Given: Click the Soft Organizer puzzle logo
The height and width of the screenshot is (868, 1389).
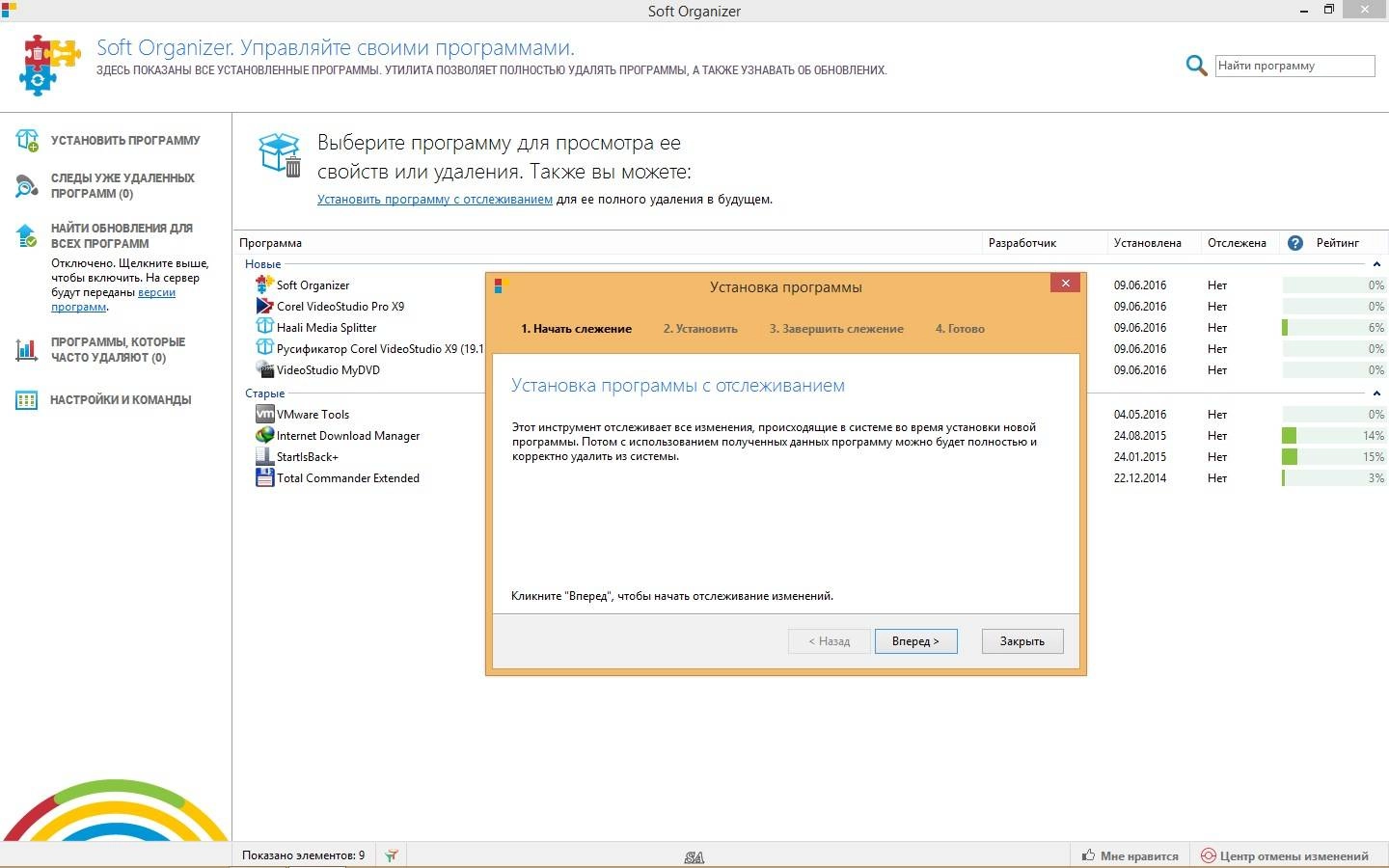Looking at the screenshot, I should (x=49, y=65).
